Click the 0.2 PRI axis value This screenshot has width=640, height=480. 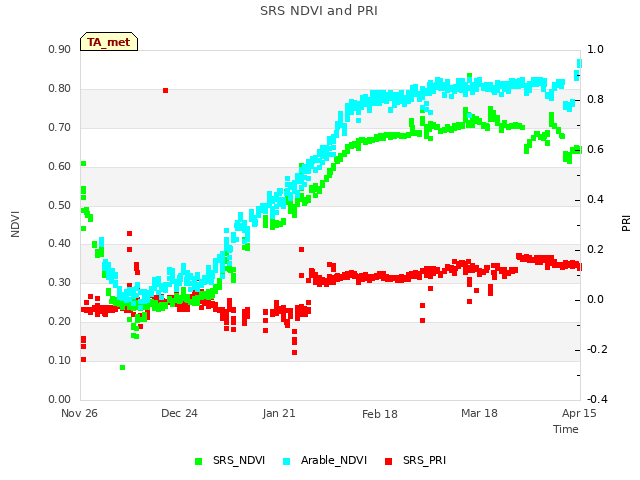click(595, 249)
